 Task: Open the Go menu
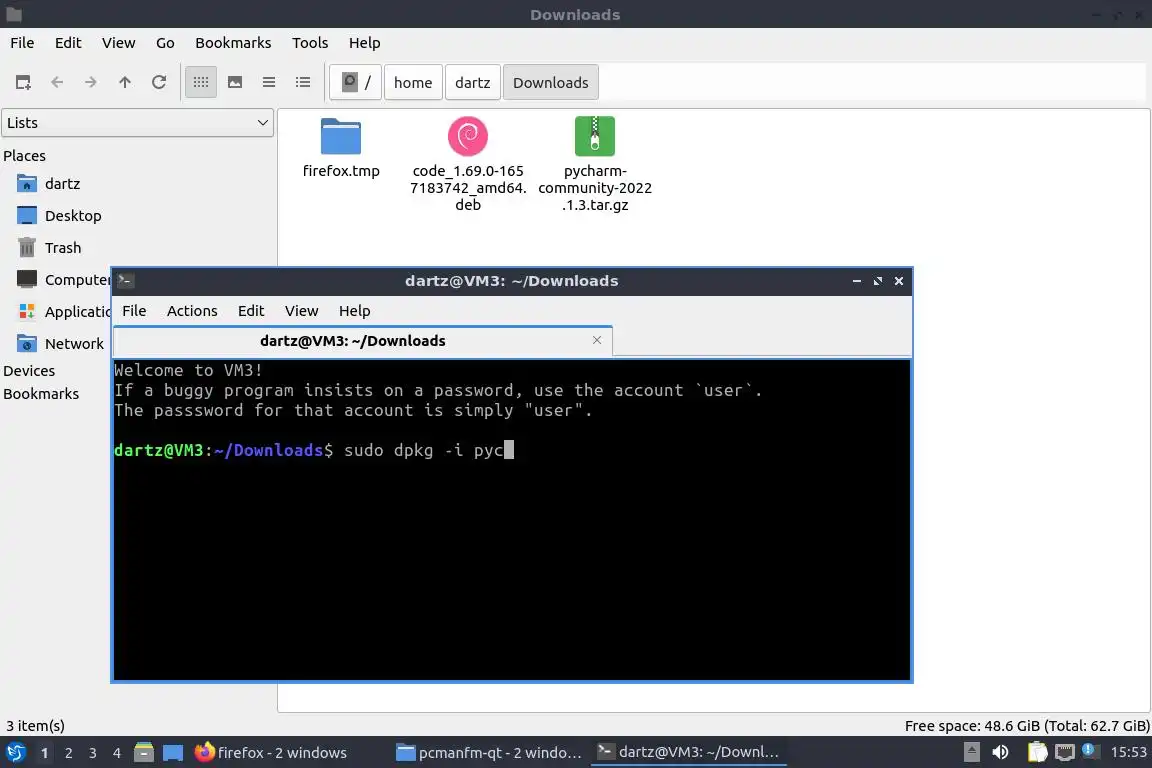pos(165,43)
